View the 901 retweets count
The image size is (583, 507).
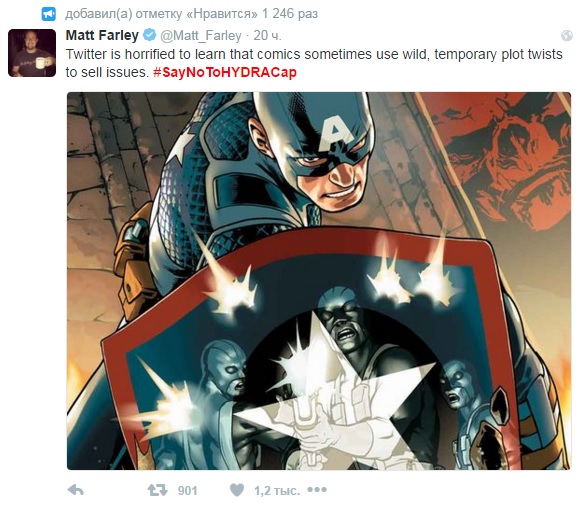pos(187,491)
